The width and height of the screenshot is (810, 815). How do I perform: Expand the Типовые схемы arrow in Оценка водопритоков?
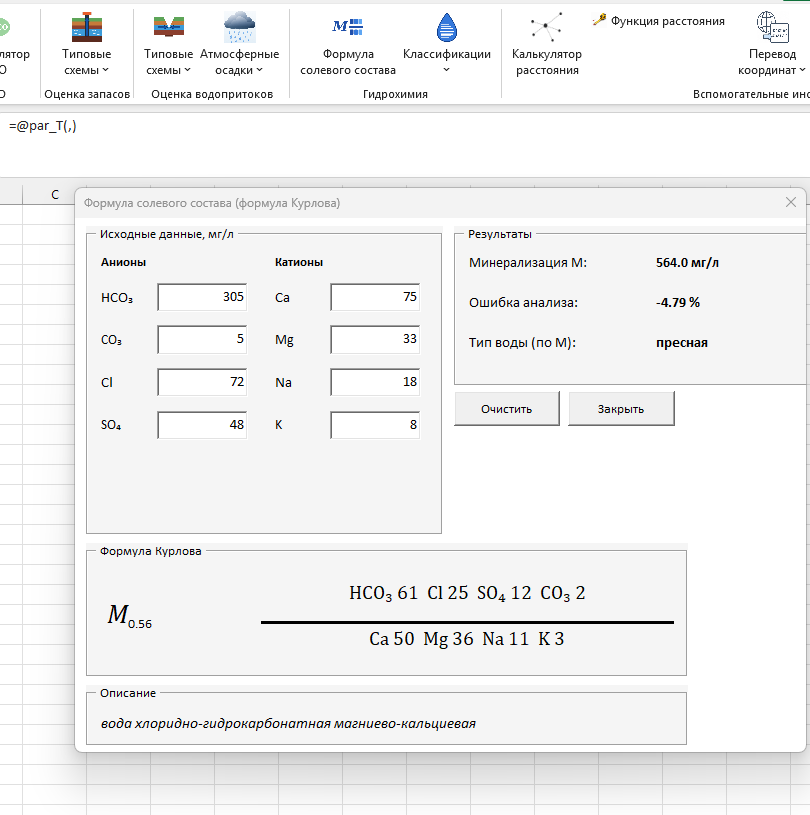pos(188,70)
